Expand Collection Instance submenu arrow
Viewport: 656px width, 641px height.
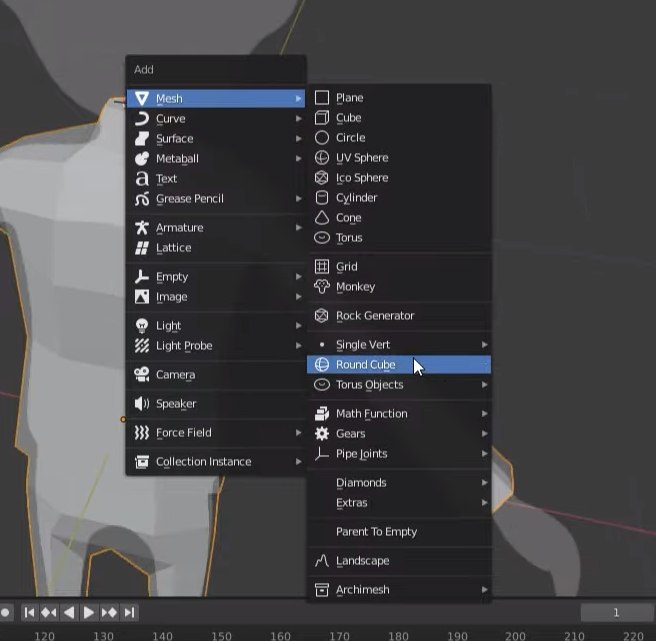298,462
